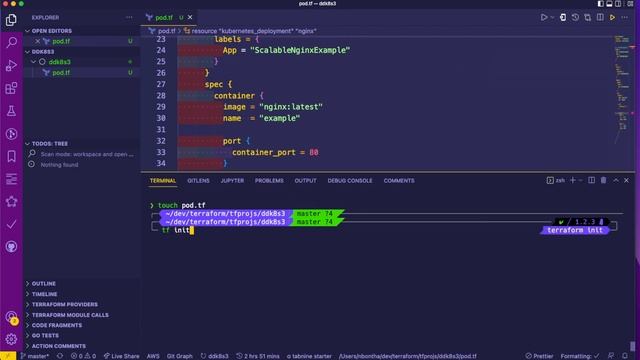Open the Bookmarks view in activity bar
The image size is (640, 360).
click(x=11, y=156)
